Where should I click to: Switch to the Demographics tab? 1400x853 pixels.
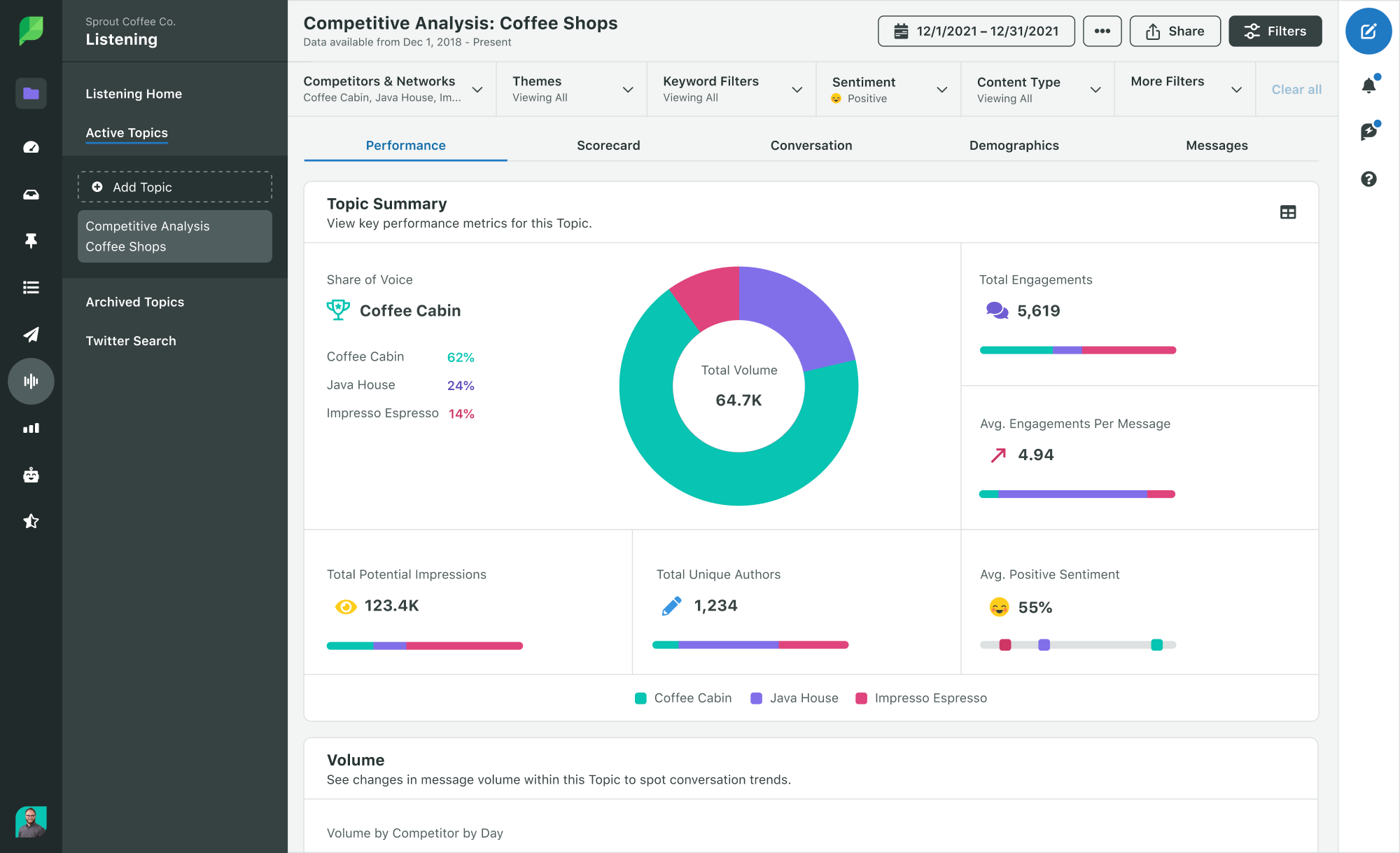point(1014,145)
